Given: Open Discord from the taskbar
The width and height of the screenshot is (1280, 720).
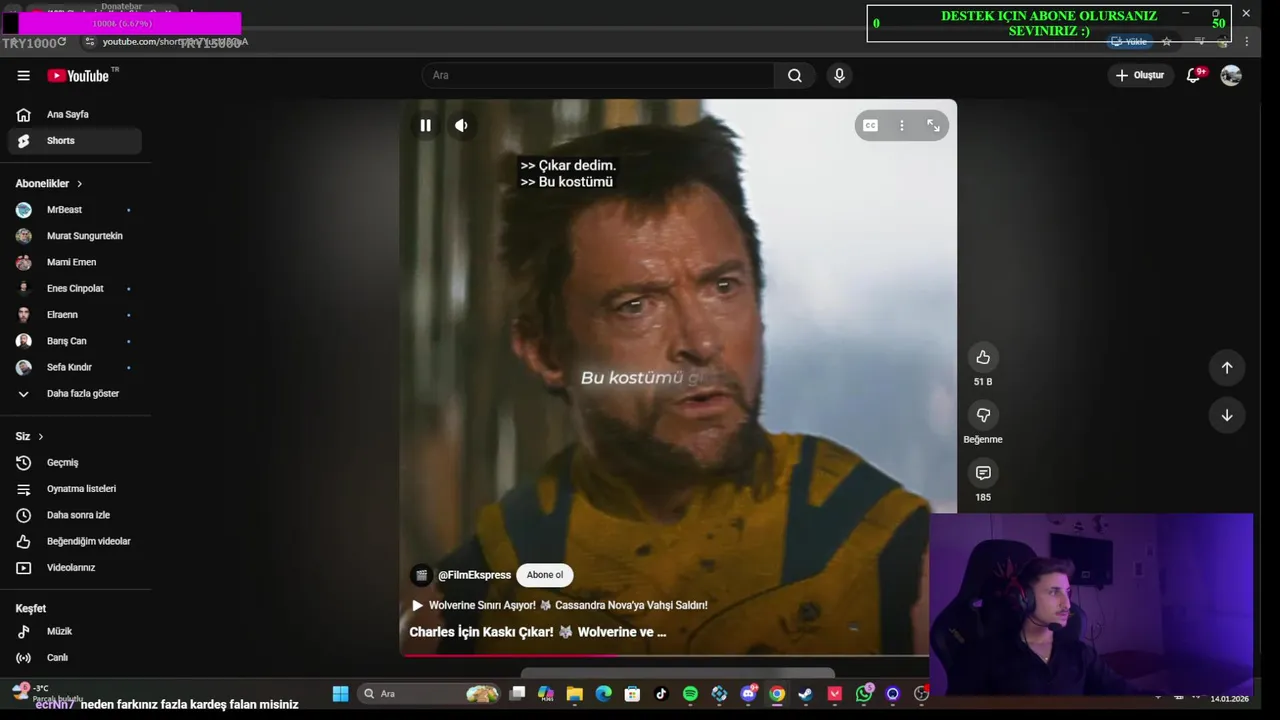Looking at the screenshot, I should [748, 694].
